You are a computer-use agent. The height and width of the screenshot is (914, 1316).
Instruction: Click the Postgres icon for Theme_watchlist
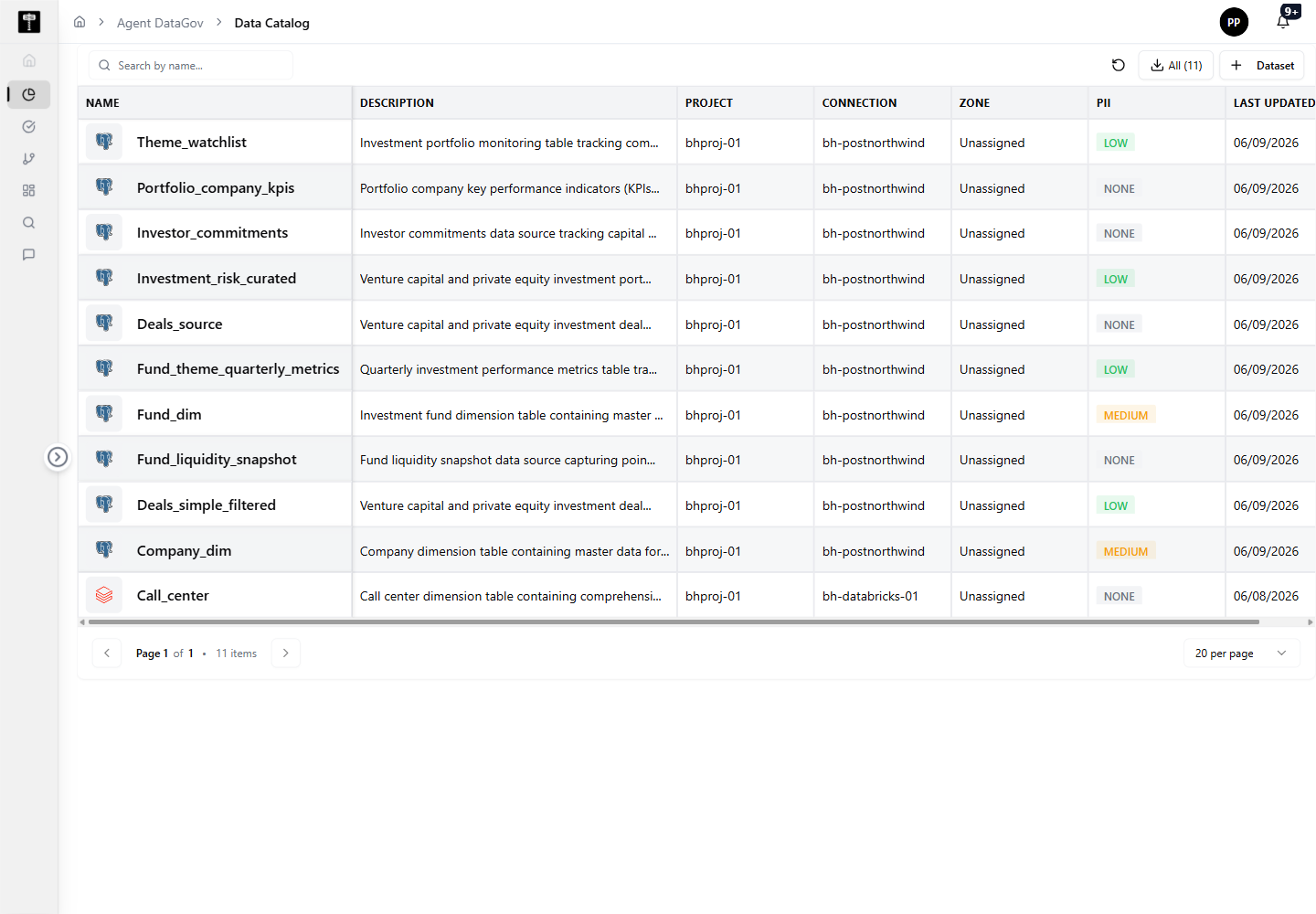click(x=104, y=142)
